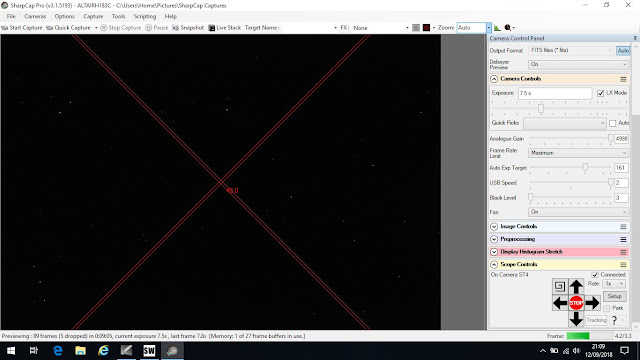Open the Frame Rate Limit dropdown

coord(578,153)
